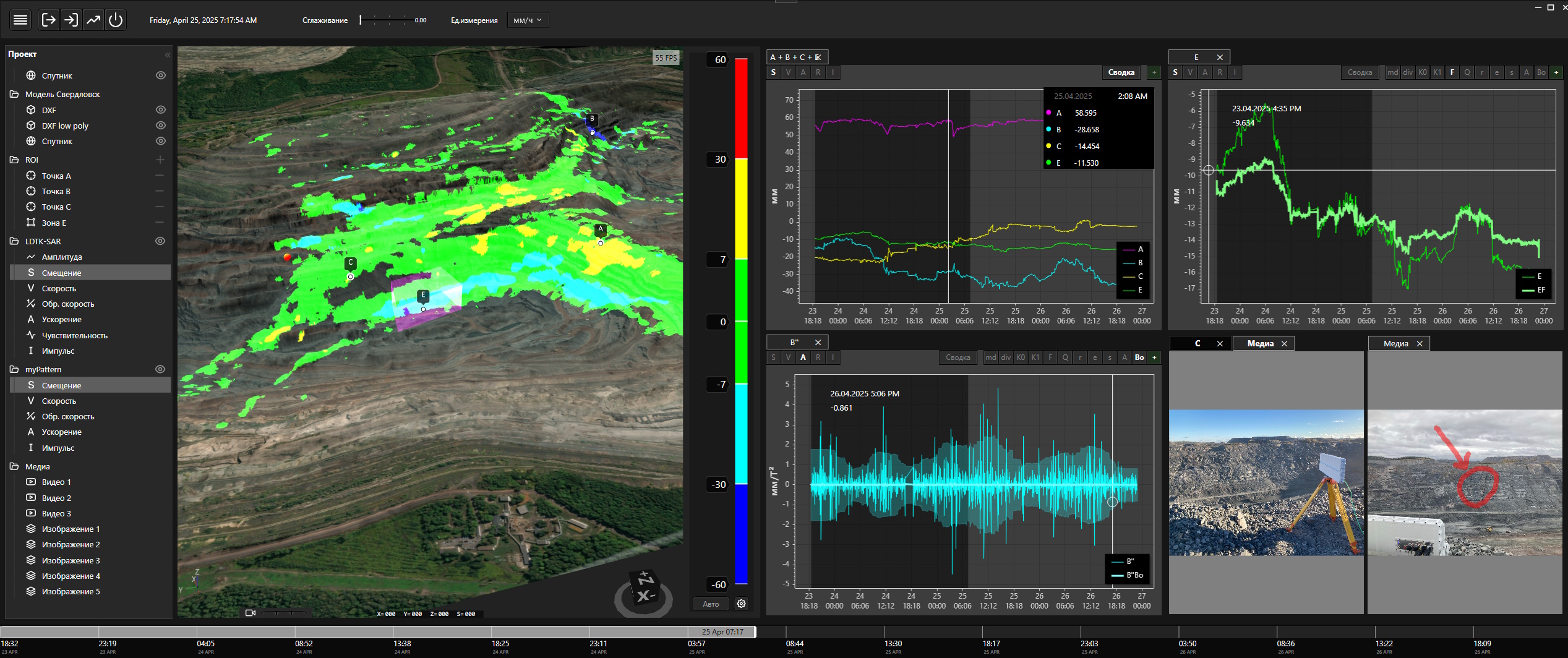
Task: Open the color scale settings gear
Action: click(741, 604)
